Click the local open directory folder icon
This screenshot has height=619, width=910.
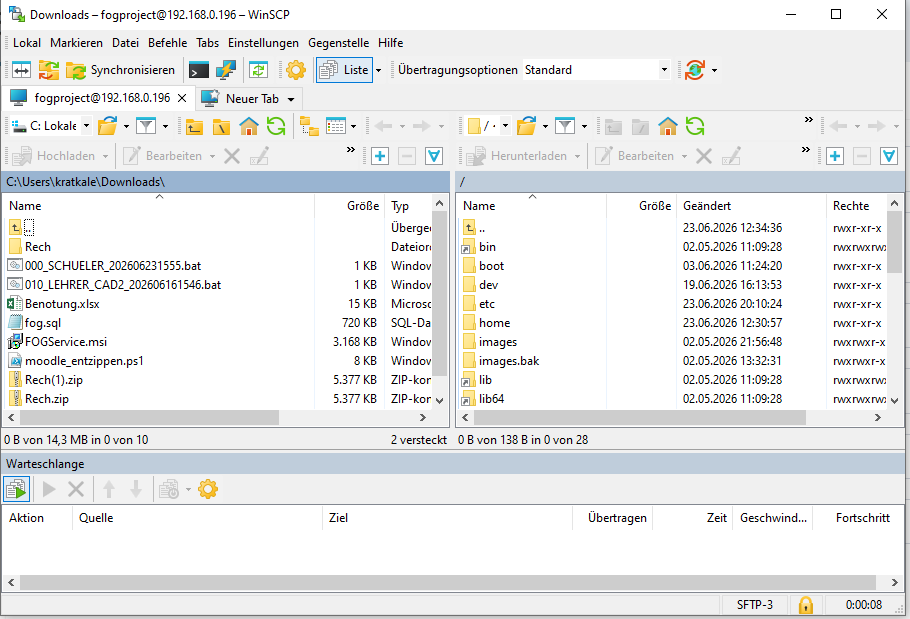pyautogui.click(x=107, y=126)
